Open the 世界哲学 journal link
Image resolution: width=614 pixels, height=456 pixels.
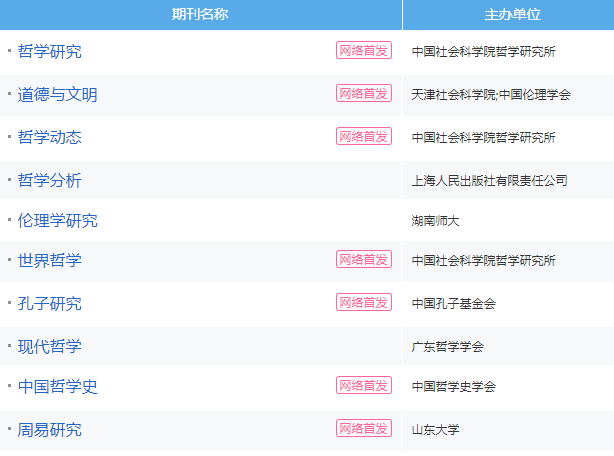point(49,260)
